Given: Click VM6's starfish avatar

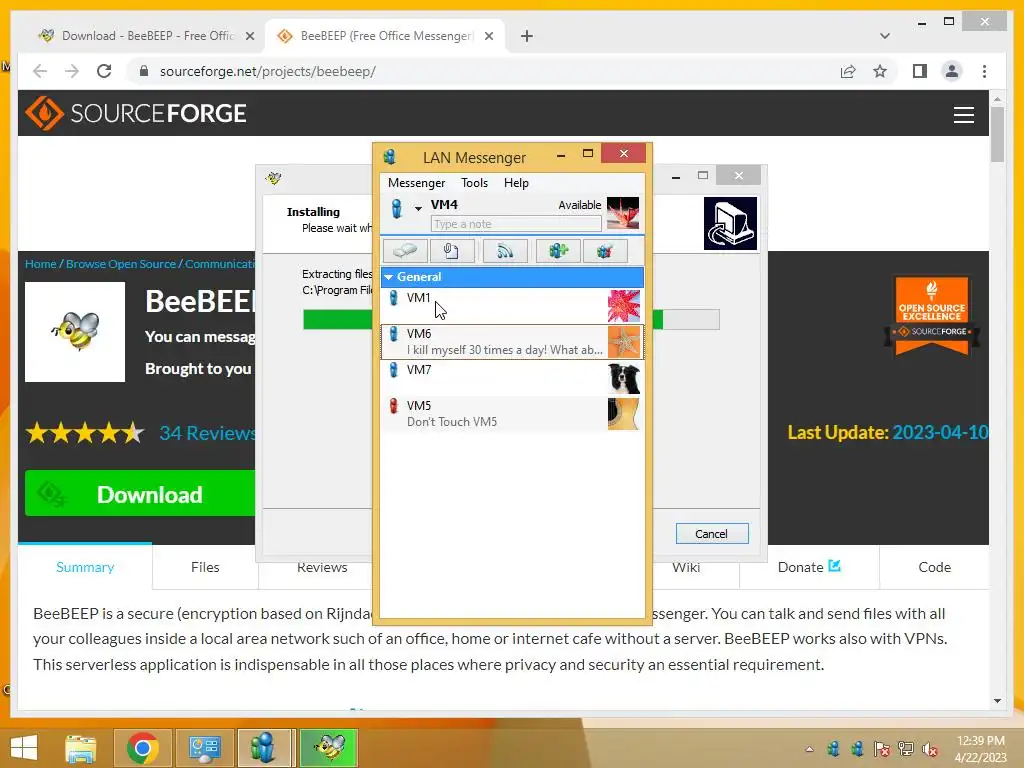Looking at the screenshot, I should [624, 342].
